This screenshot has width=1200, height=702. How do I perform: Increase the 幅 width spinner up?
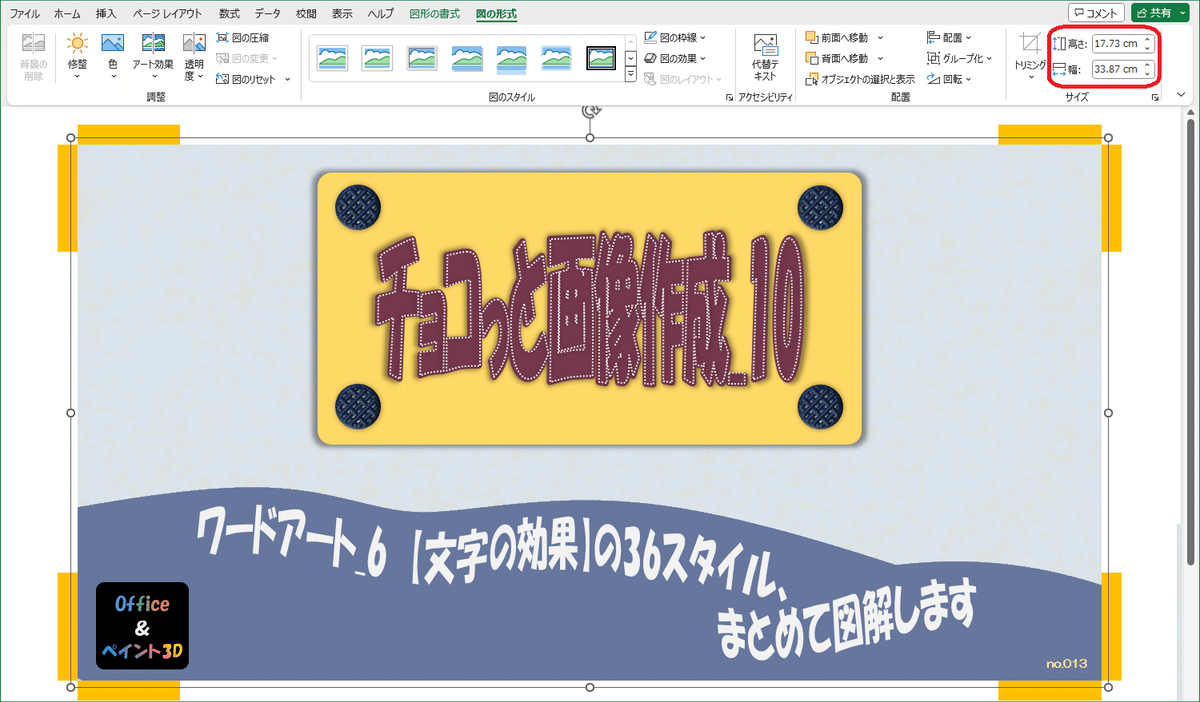pos(1149,65)
